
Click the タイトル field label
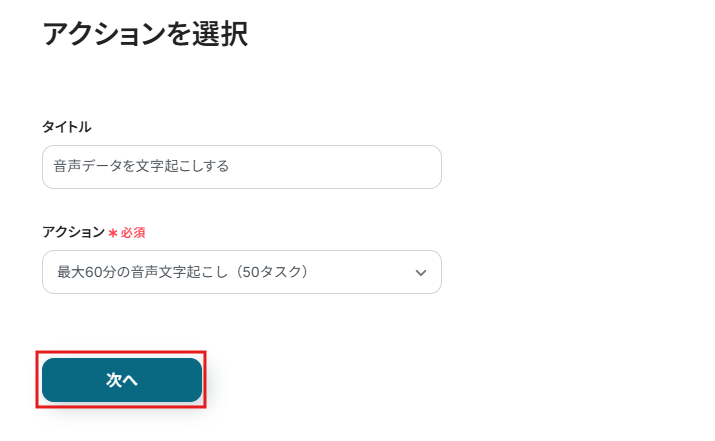pos(67,127)
